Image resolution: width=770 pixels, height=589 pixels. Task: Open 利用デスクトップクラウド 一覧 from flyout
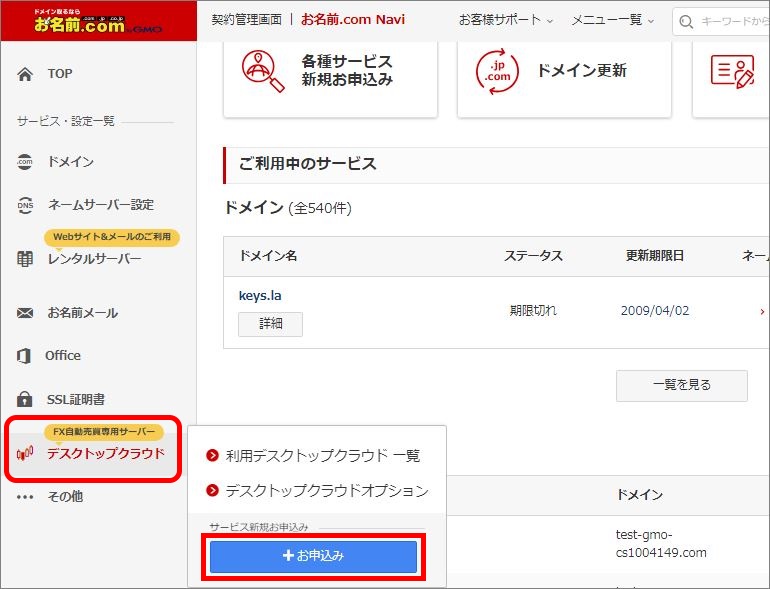point(323,456)
